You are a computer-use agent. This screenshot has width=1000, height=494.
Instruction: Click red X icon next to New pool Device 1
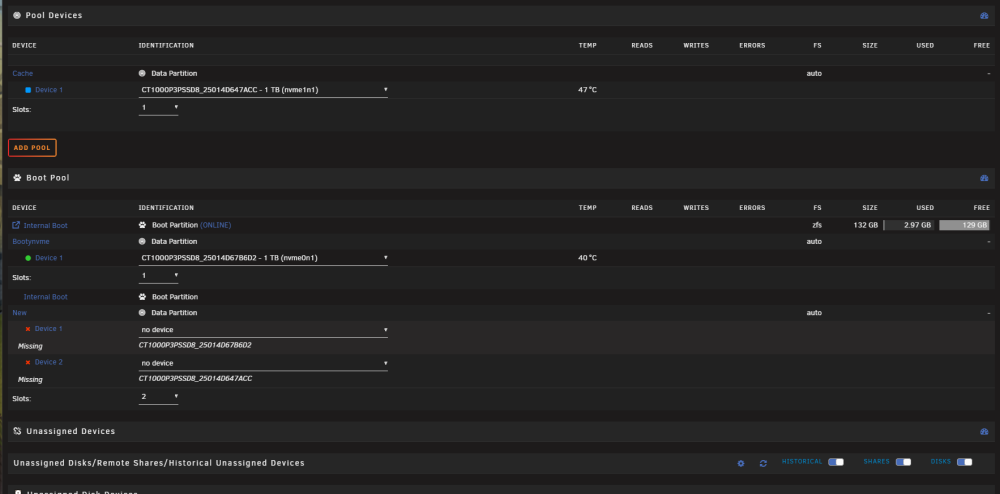click(28, 329)
